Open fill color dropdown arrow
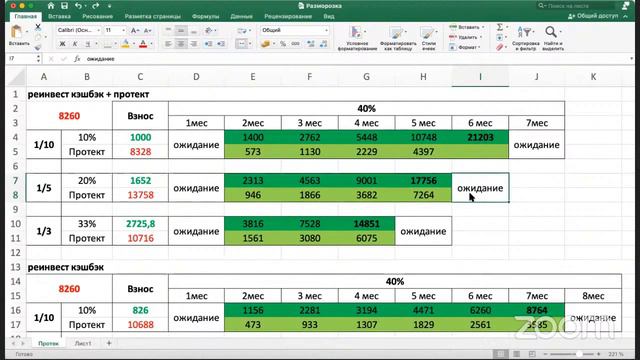The image size is (640, 360). tap(133, 44)
